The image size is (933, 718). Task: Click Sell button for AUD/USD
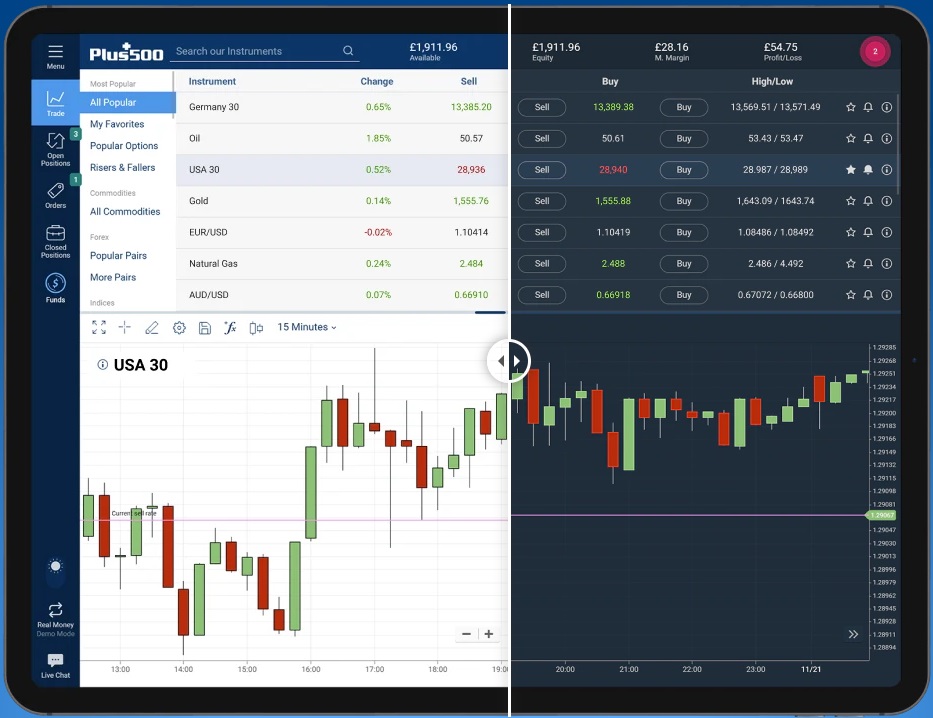click(x=541, y=294)
